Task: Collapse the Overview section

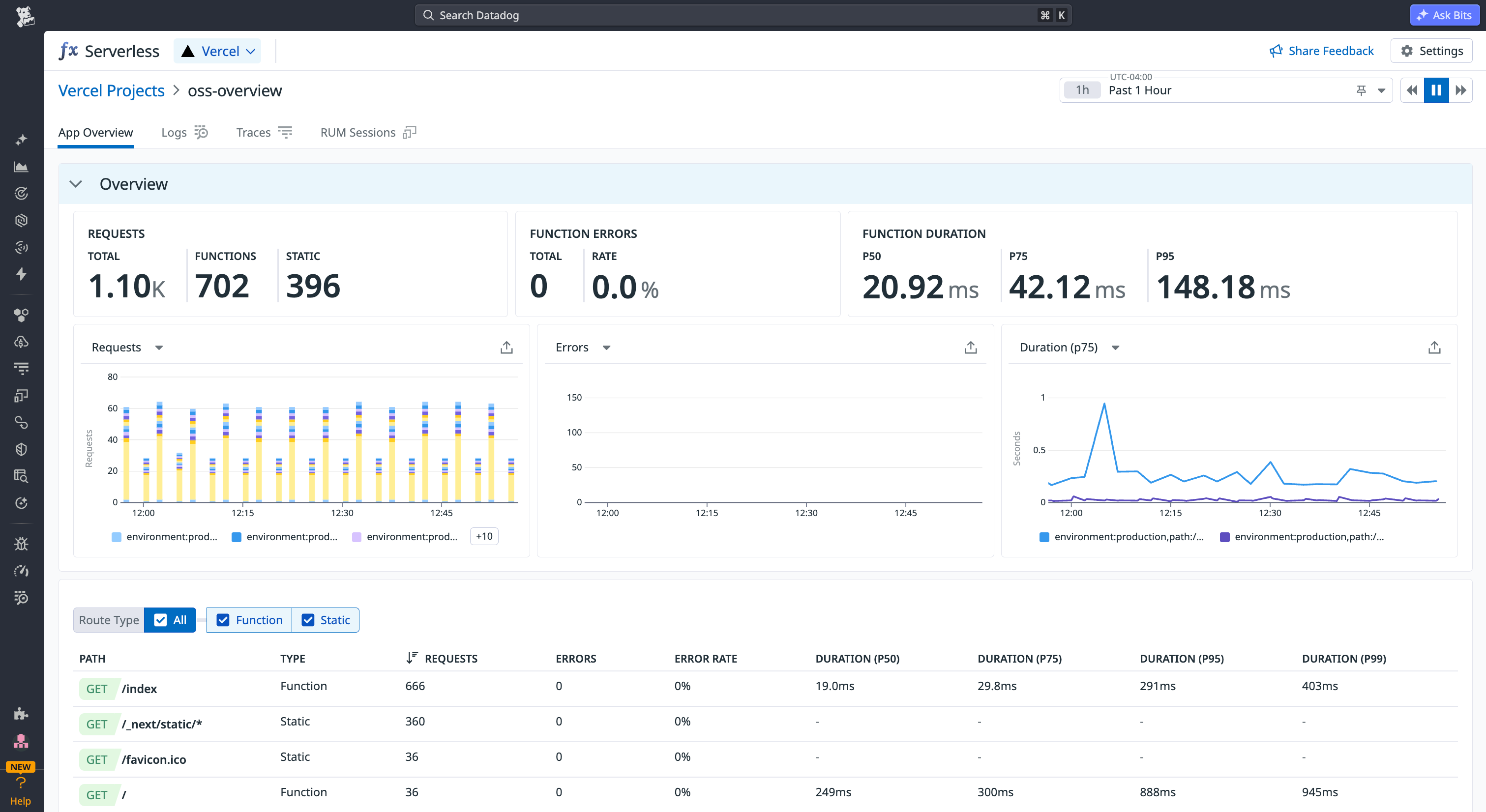Action: 76,184
